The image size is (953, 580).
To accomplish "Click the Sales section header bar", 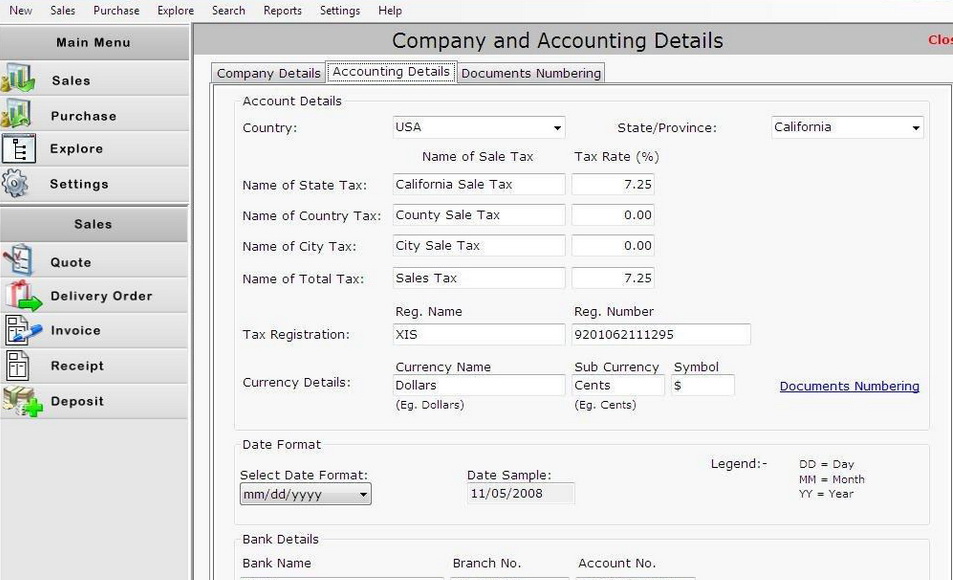I will (x=94, y=224).
